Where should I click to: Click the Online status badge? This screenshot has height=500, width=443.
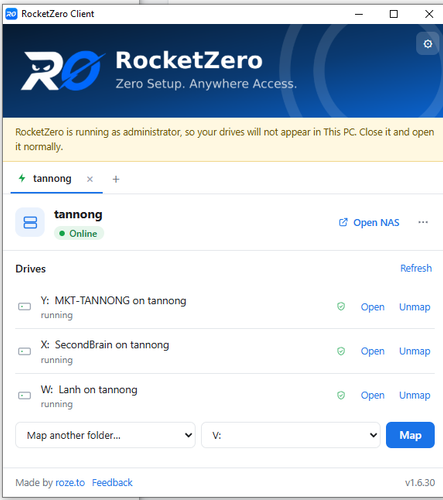click(x=79, y=233)
